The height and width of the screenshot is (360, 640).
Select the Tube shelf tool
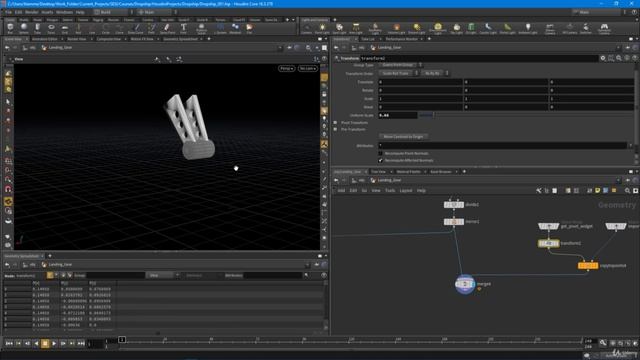tap(37, 28)
